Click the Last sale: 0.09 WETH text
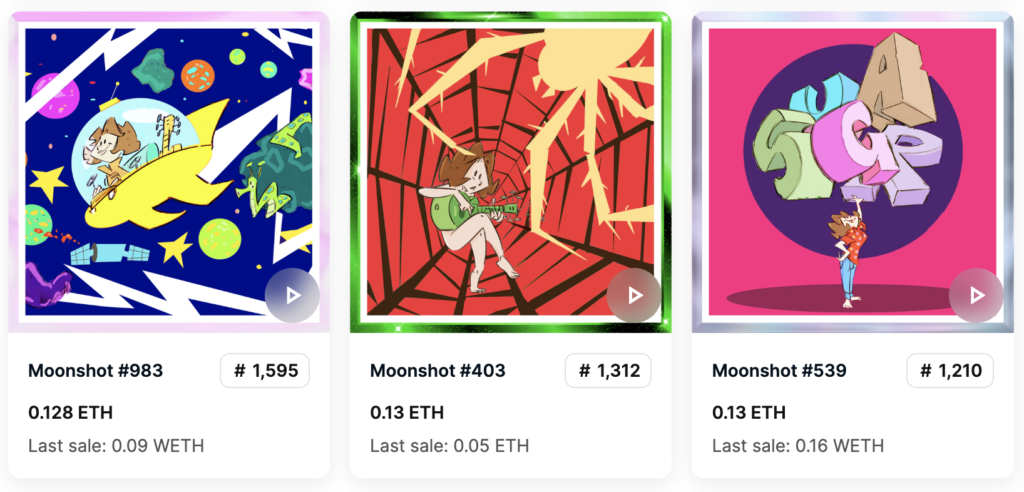This screenshot has height=492, width=1024. [116, 445]
